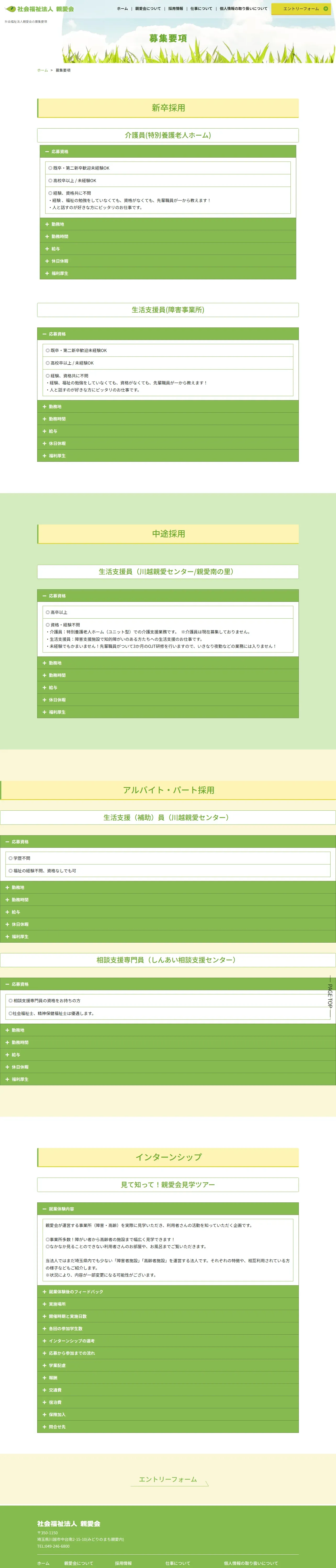Image resolution: width=336 pixels, height=1568 pixels.
Task: Expand 休日休暇 under 相談支援専門員
Action: click(168, 1067)
